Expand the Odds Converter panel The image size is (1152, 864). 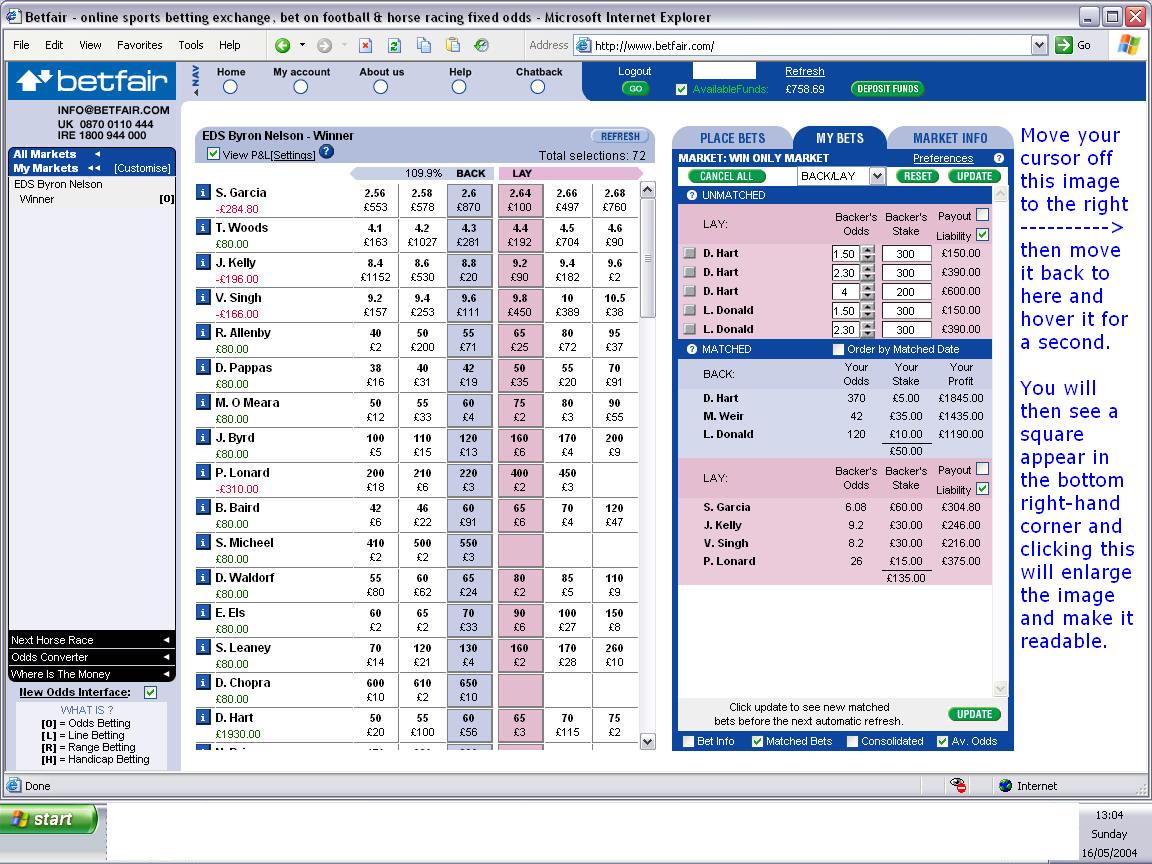pyautogui.click(x=90, y=657)
